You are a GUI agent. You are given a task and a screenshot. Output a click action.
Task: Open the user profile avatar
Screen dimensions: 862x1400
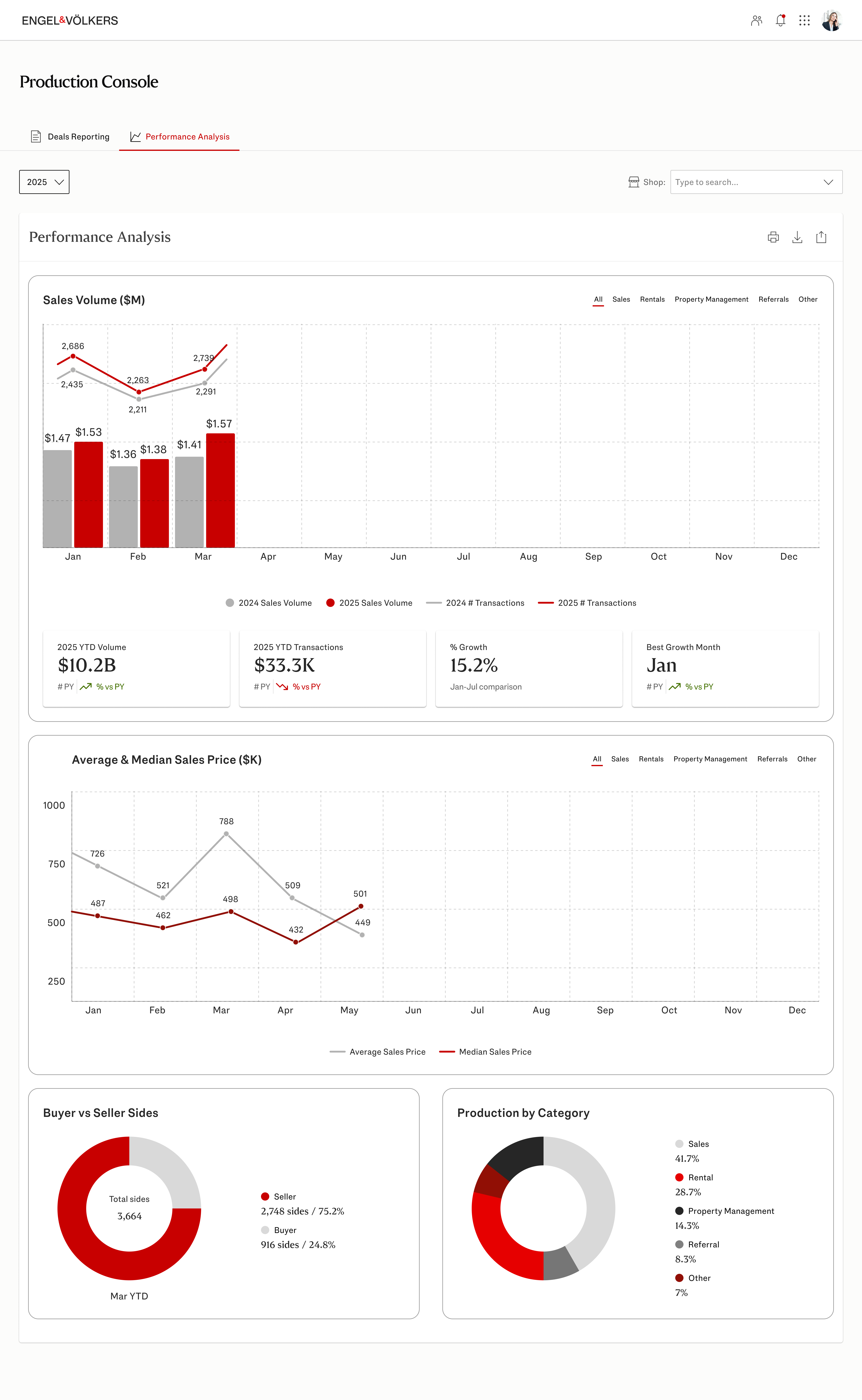pos(832,21)
